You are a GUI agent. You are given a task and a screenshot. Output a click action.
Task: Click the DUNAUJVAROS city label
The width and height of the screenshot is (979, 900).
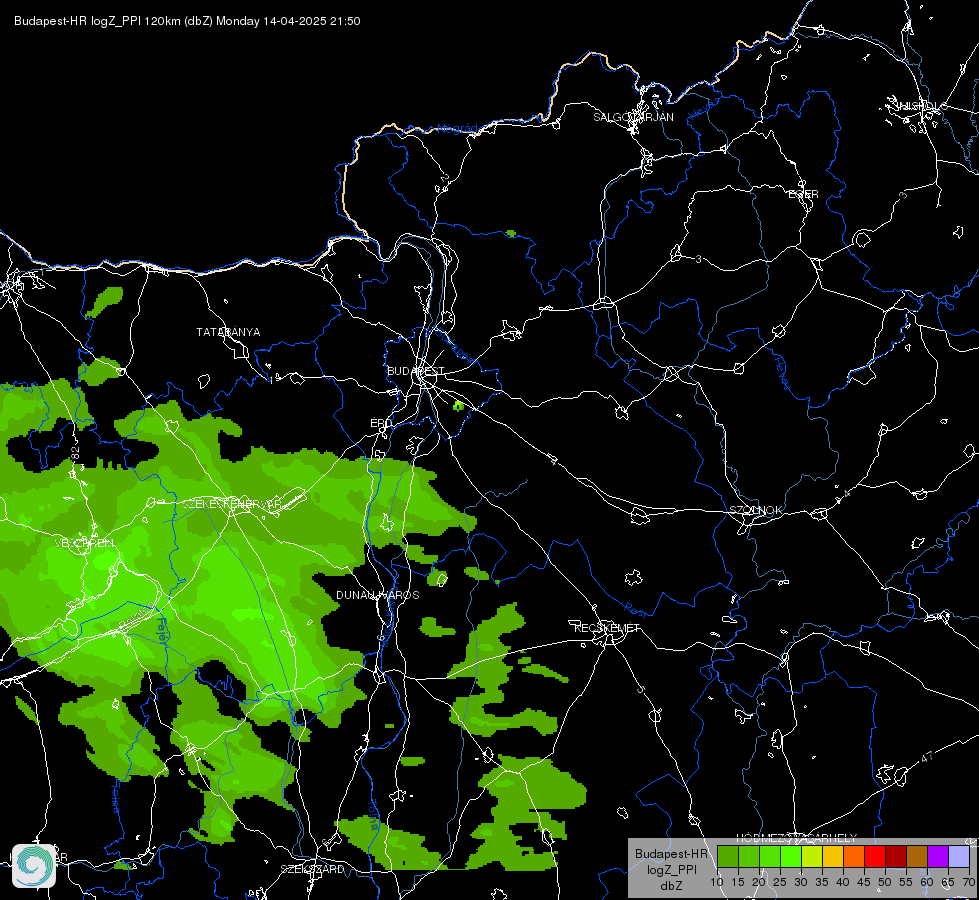point(378,595)
